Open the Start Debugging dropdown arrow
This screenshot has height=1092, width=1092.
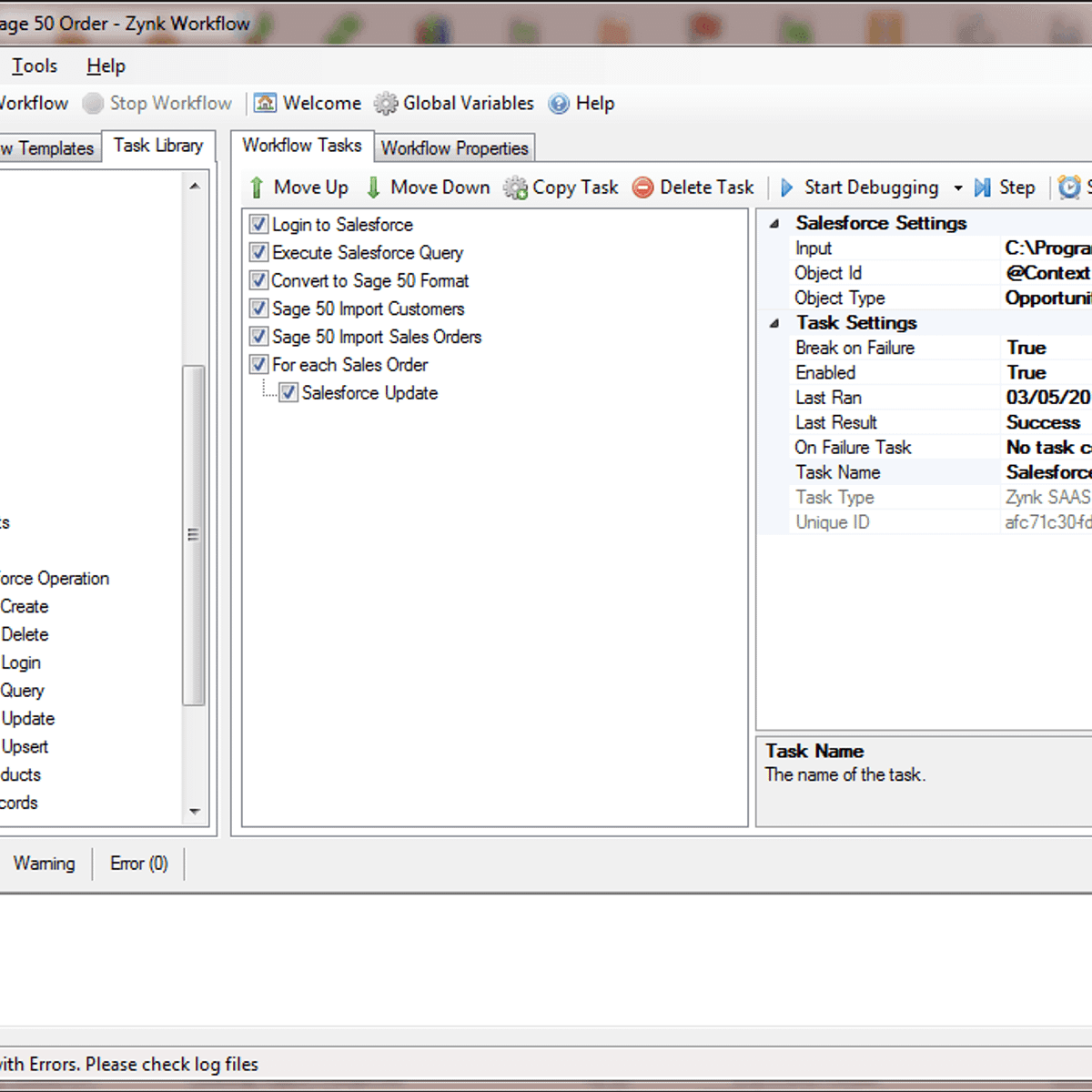(x=957, y=188)
